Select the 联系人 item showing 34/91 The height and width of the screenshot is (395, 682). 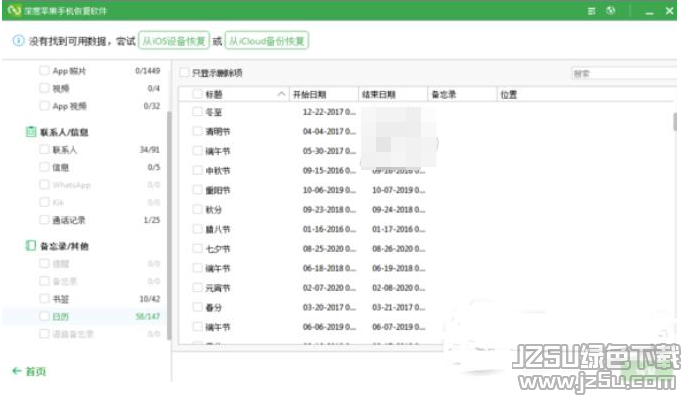pyautogui.click(x=85, y=150)
